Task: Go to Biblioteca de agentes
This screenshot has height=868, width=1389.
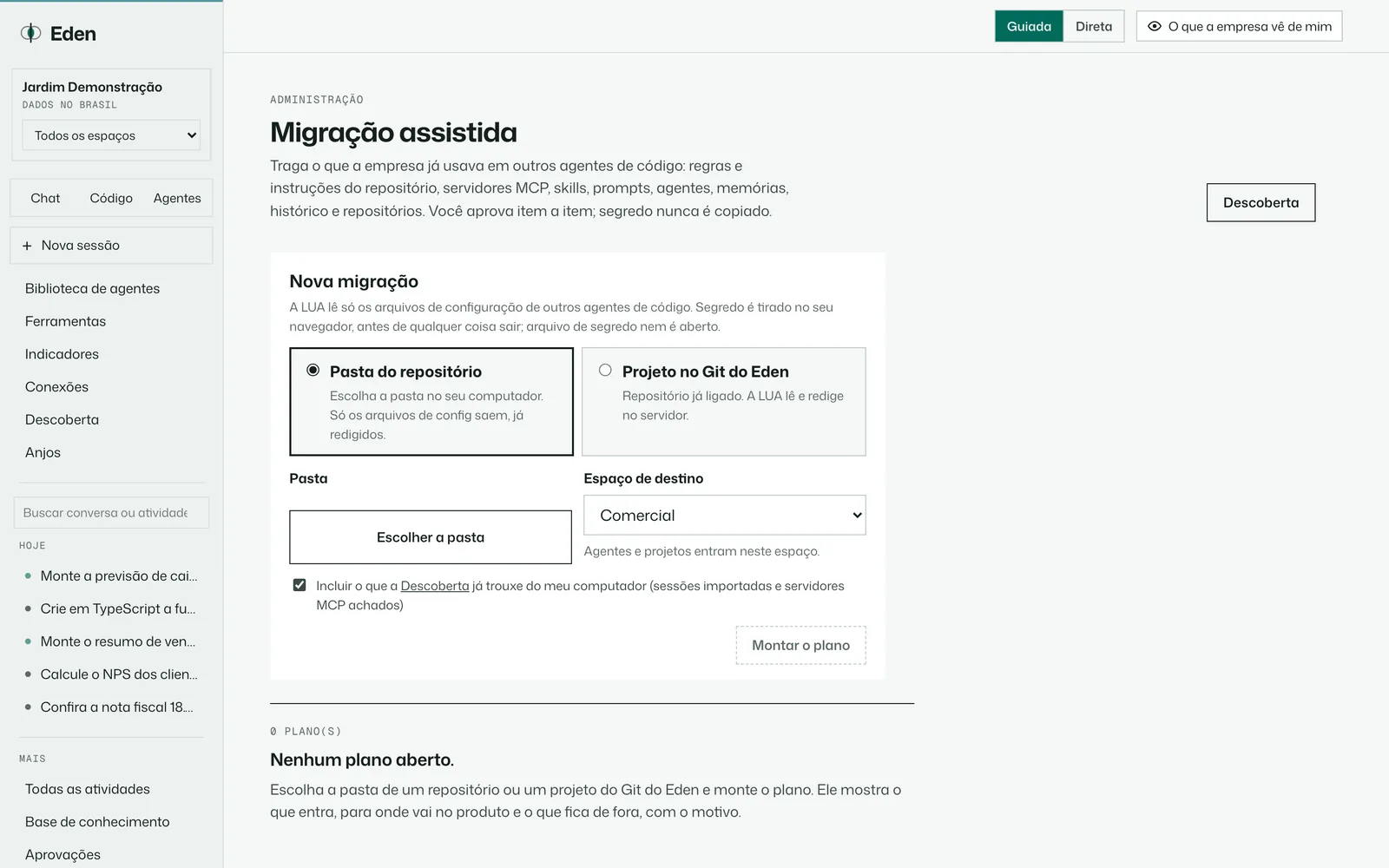Action: (x=92, y=288)
